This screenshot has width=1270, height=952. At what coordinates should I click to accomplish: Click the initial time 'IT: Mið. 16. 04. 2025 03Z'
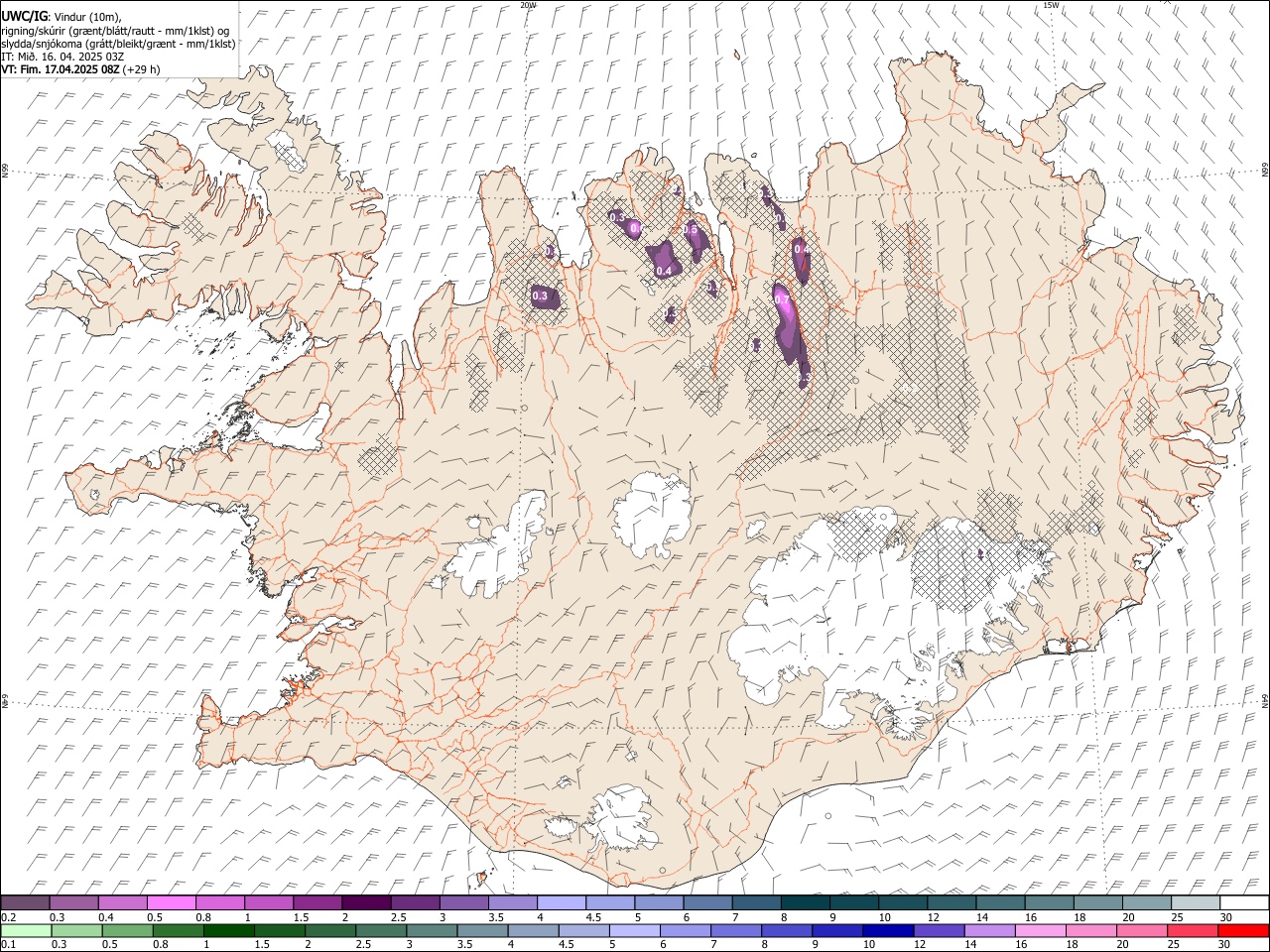click(x=63, y=57)
